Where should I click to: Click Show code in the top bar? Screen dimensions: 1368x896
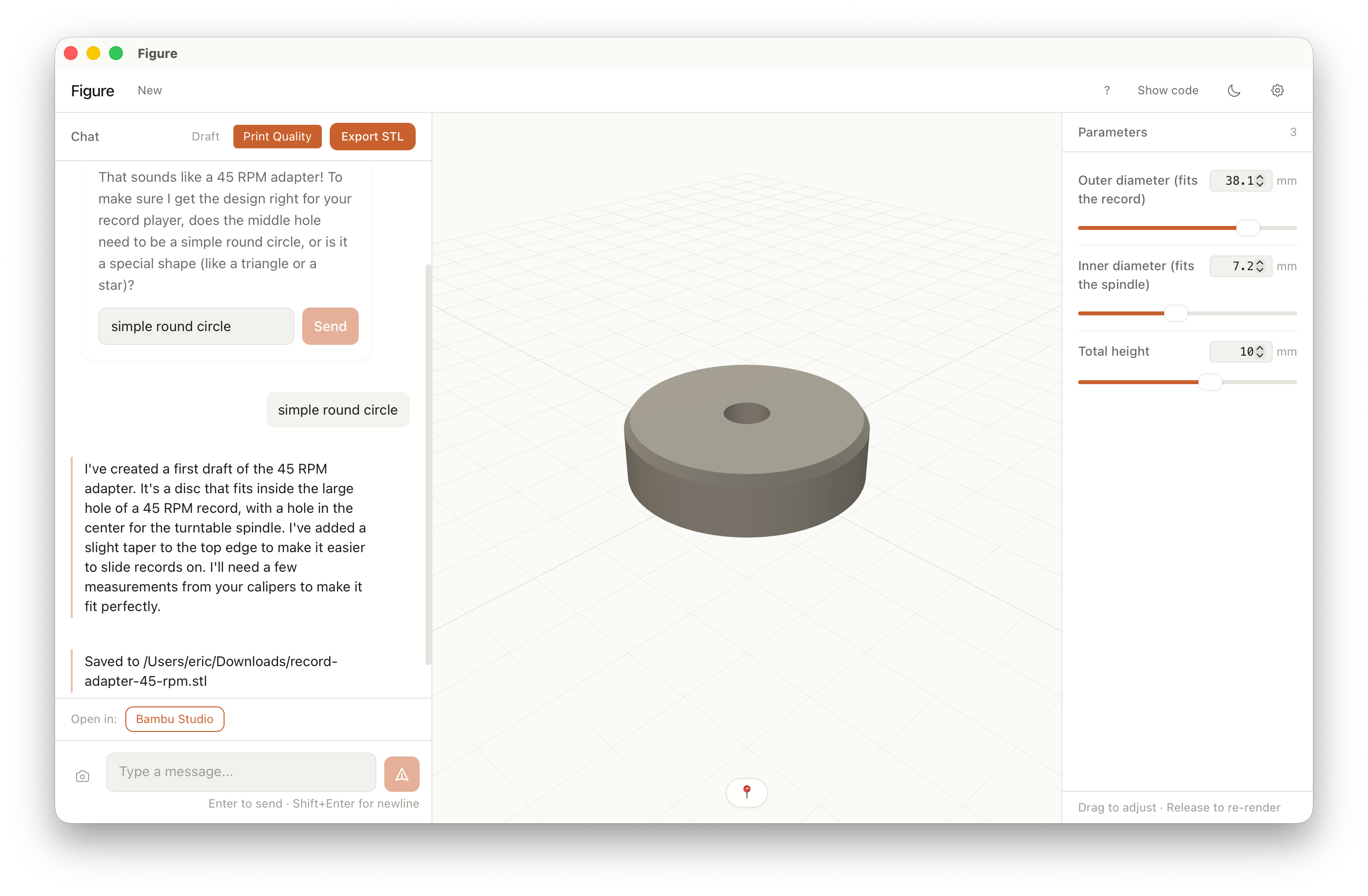pyautogui.click(x=1168, y=90)
